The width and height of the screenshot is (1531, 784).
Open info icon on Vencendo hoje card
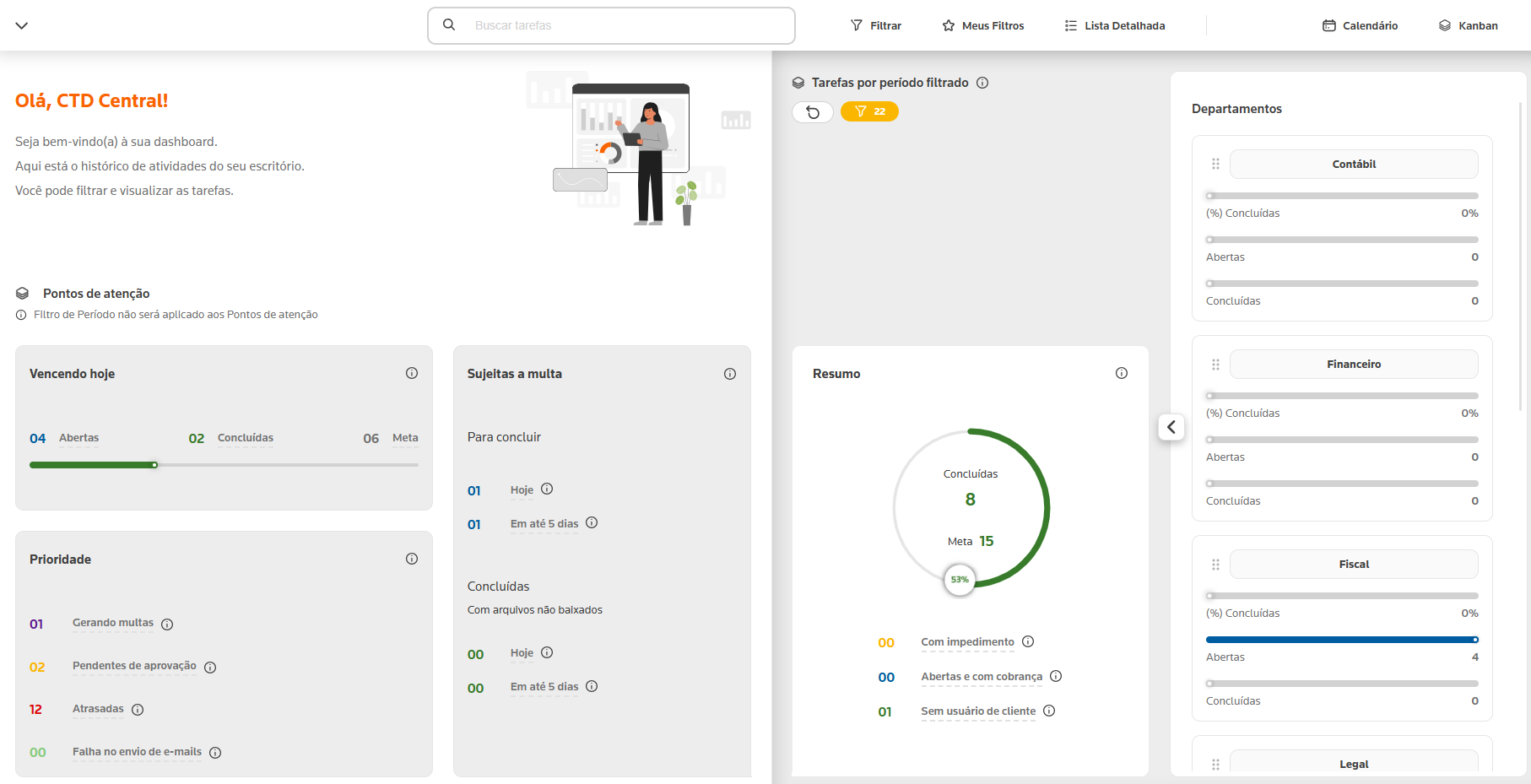click(x=412, y=373)
